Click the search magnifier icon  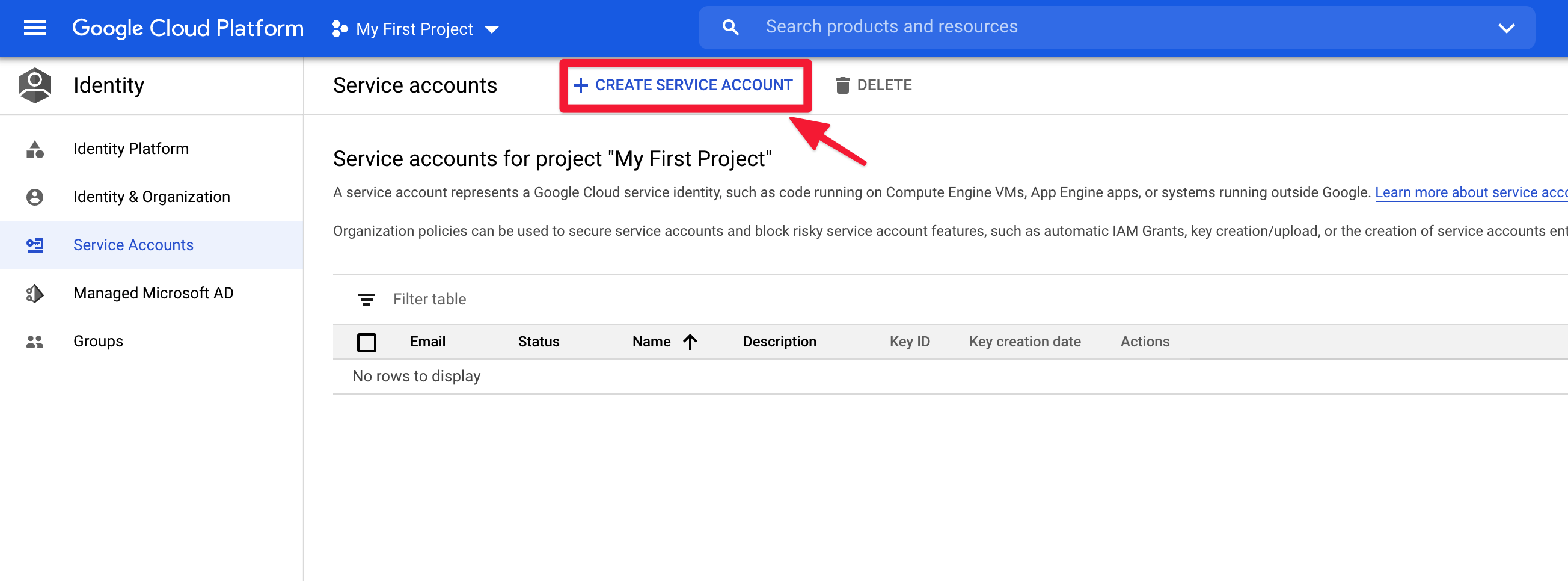click(x=730, y=28)
